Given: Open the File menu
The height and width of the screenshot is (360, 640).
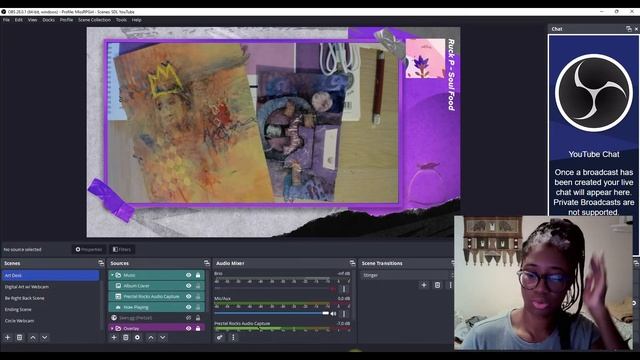Looking at the screenshot, I should [x=6, y=20].
